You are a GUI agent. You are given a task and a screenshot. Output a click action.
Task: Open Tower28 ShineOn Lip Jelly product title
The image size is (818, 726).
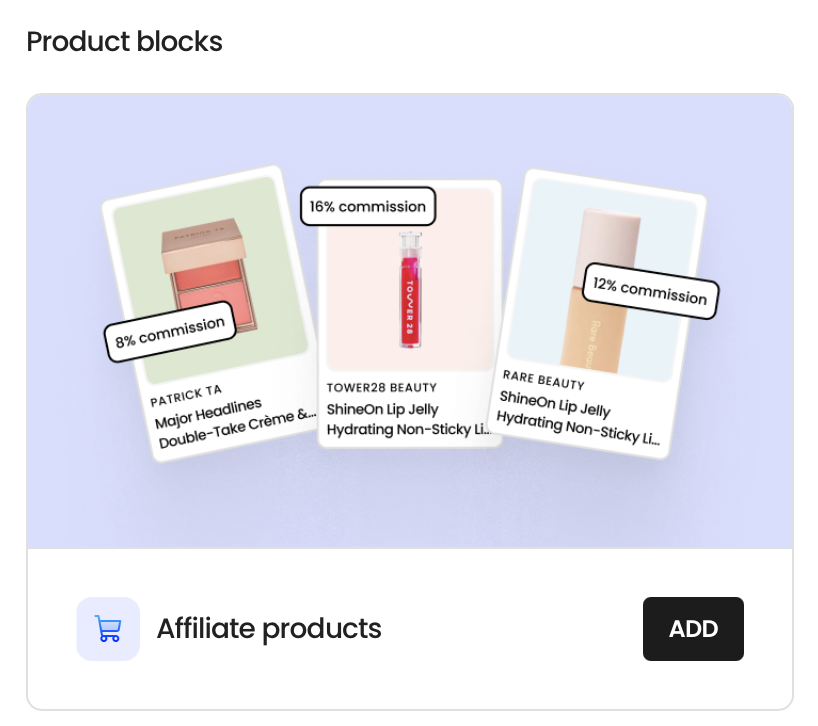click(x=409, y=419)
